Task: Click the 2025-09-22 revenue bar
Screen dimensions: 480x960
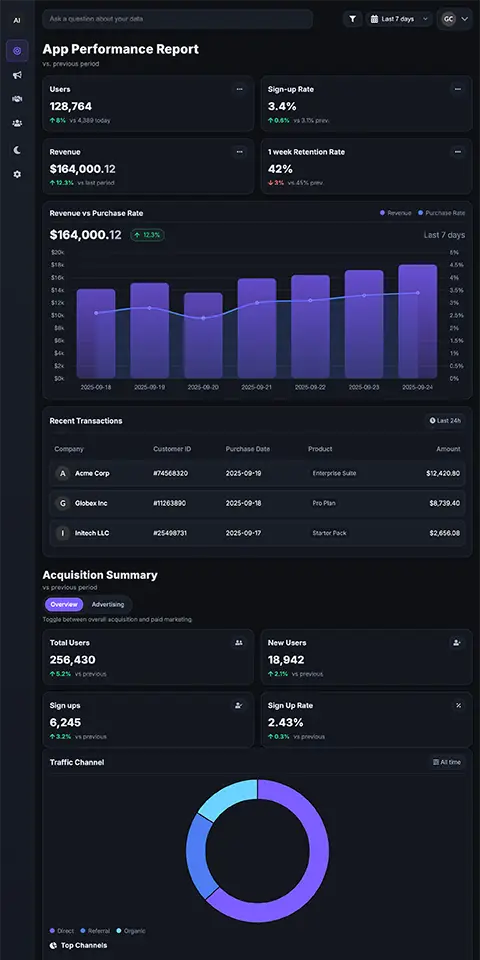Action: pyautogui.click(x=310, y=327)
